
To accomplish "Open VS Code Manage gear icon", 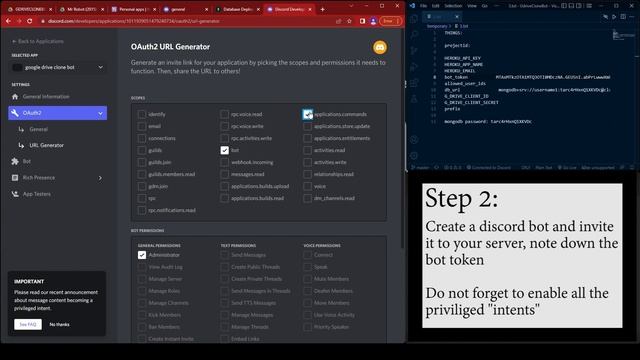I will point(414,156).
